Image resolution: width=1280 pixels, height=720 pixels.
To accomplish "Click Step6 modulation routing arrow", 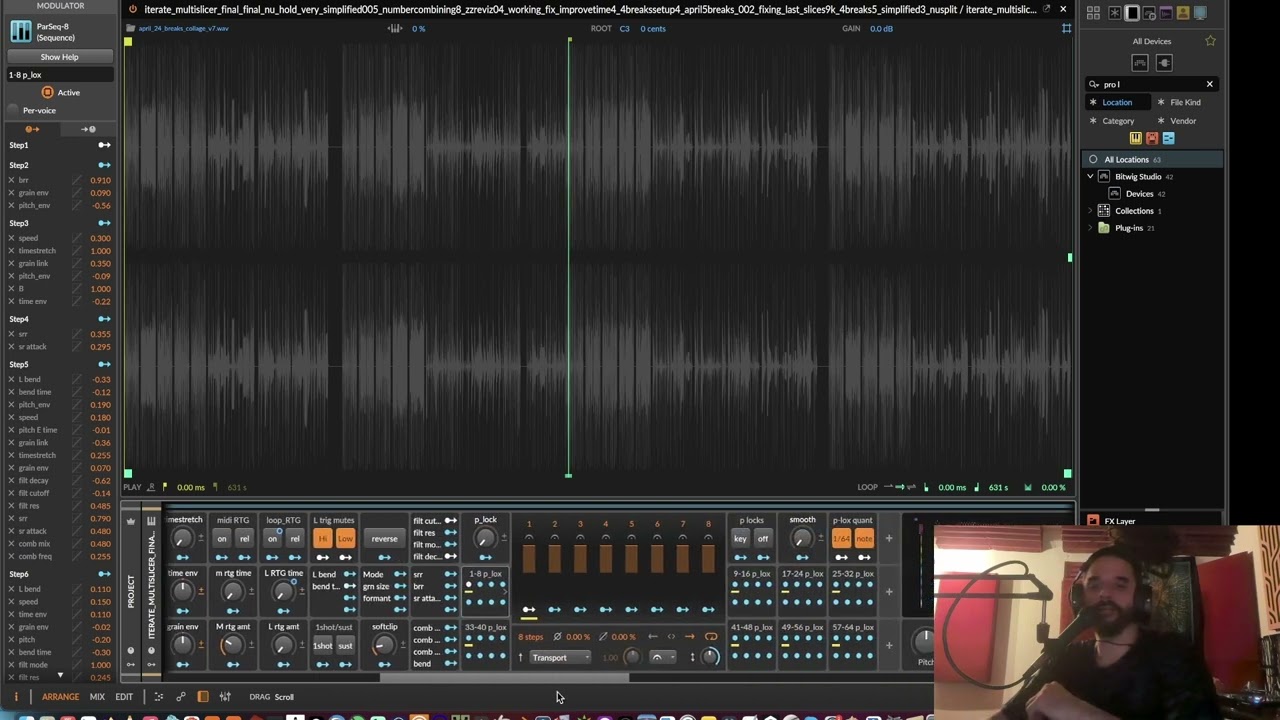I will click(x=104, y=574).
